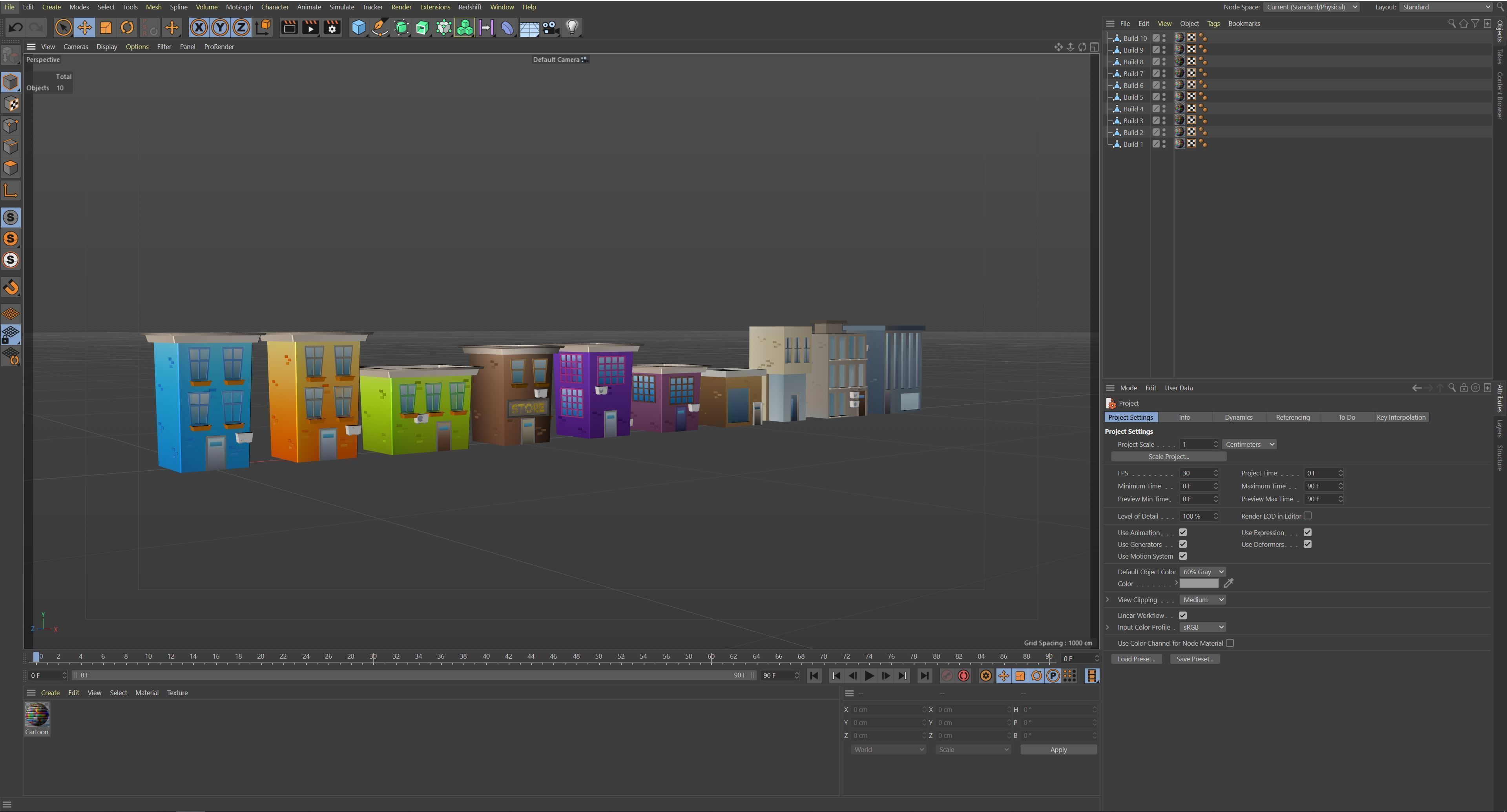Click Render View clapperboard icon

289,27
